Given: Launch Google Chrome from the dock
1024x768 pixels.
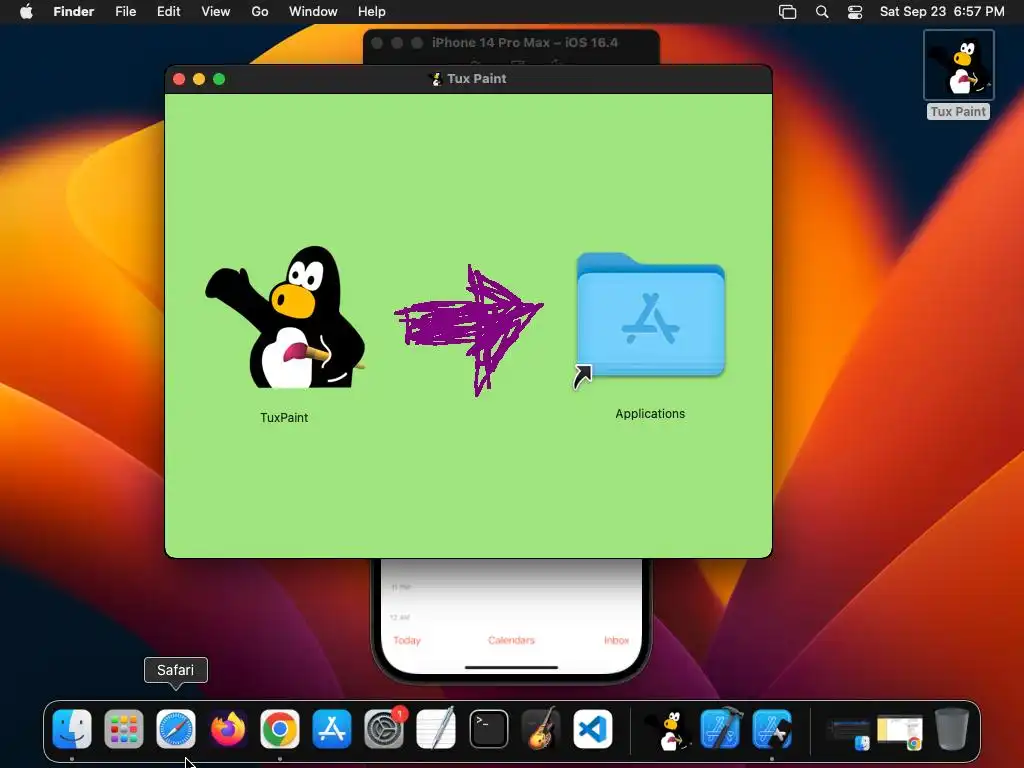Looking at the screenshot, I should coord(280,729).
